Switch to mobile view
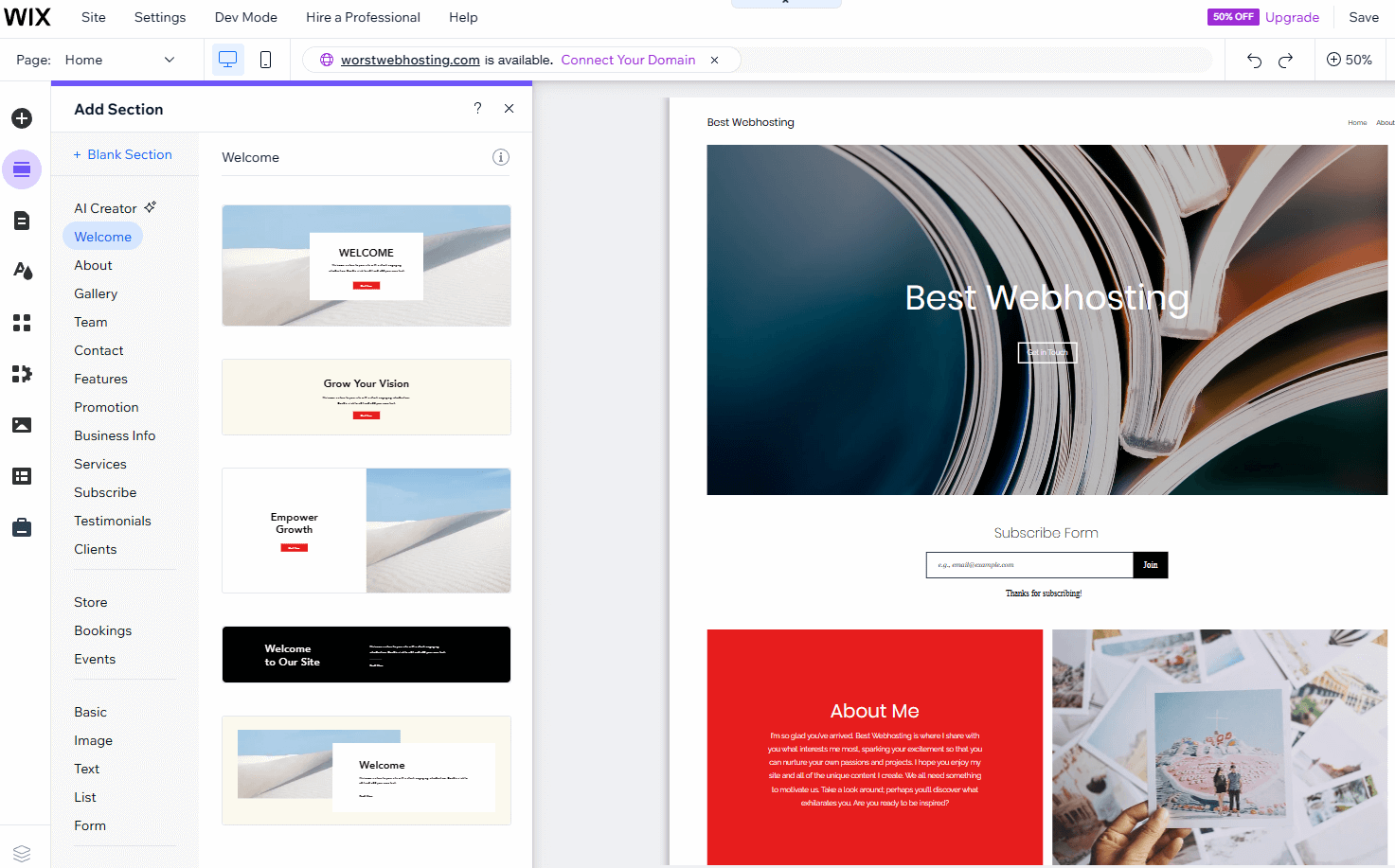Screen dimensions: 1395x868 click(265, 60)
